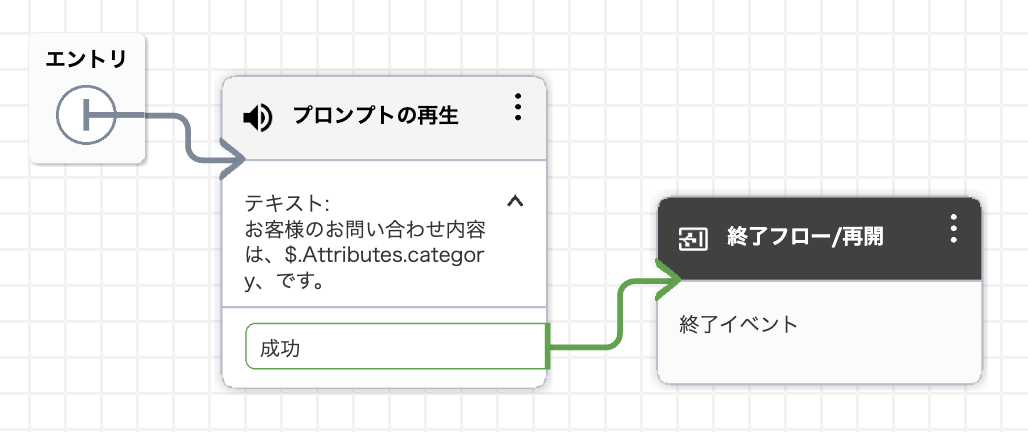Open the three-dot menu on 終了フロー/再開 block
1028x432 pixels.
pyautogui.click(x=954, y=228)
